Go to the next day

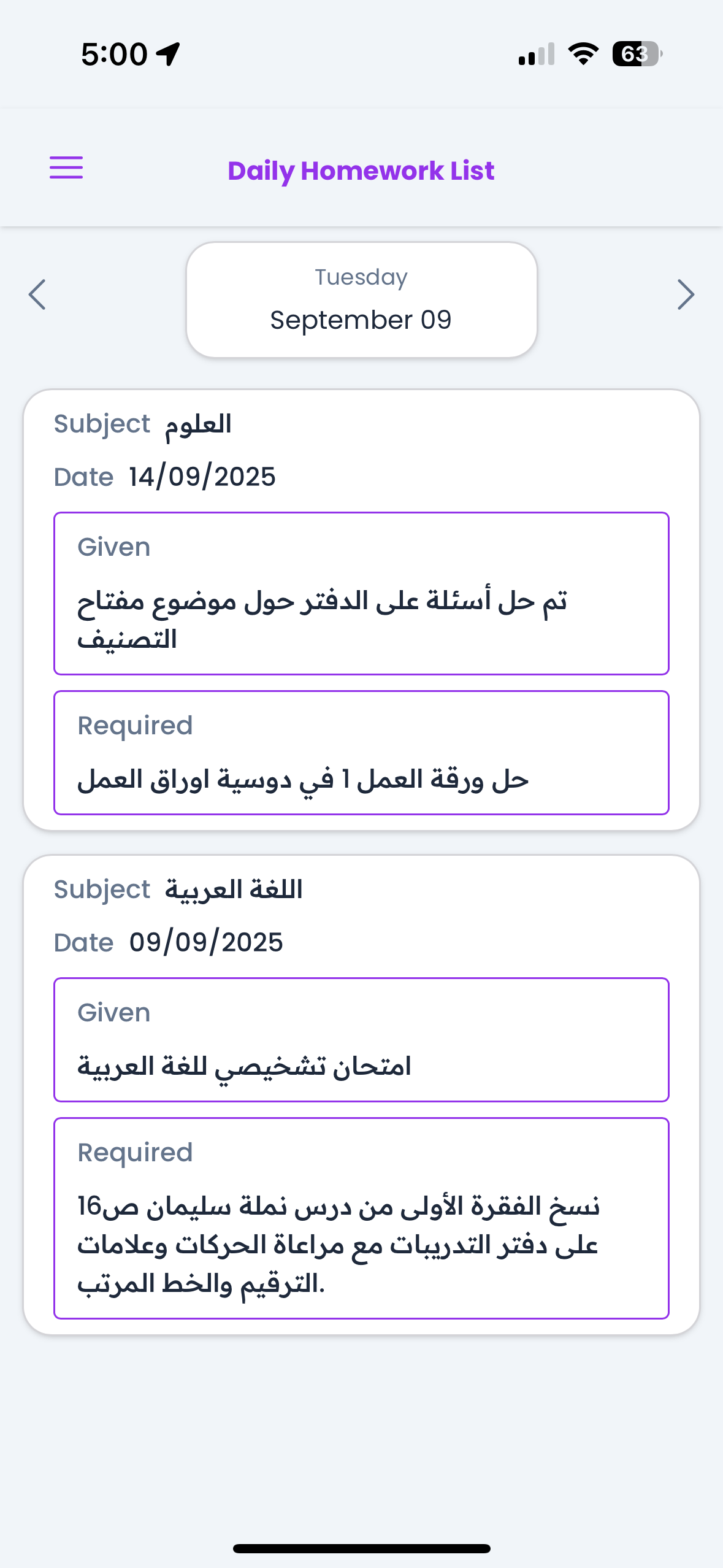point(685,294)
